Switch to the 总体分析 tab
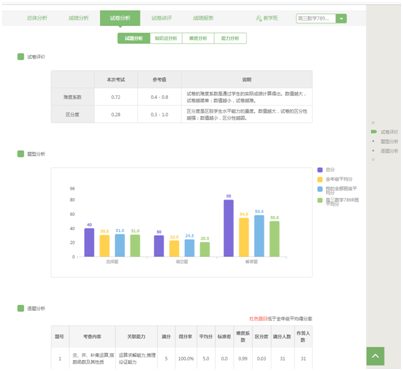 click(x=37, y=18)
